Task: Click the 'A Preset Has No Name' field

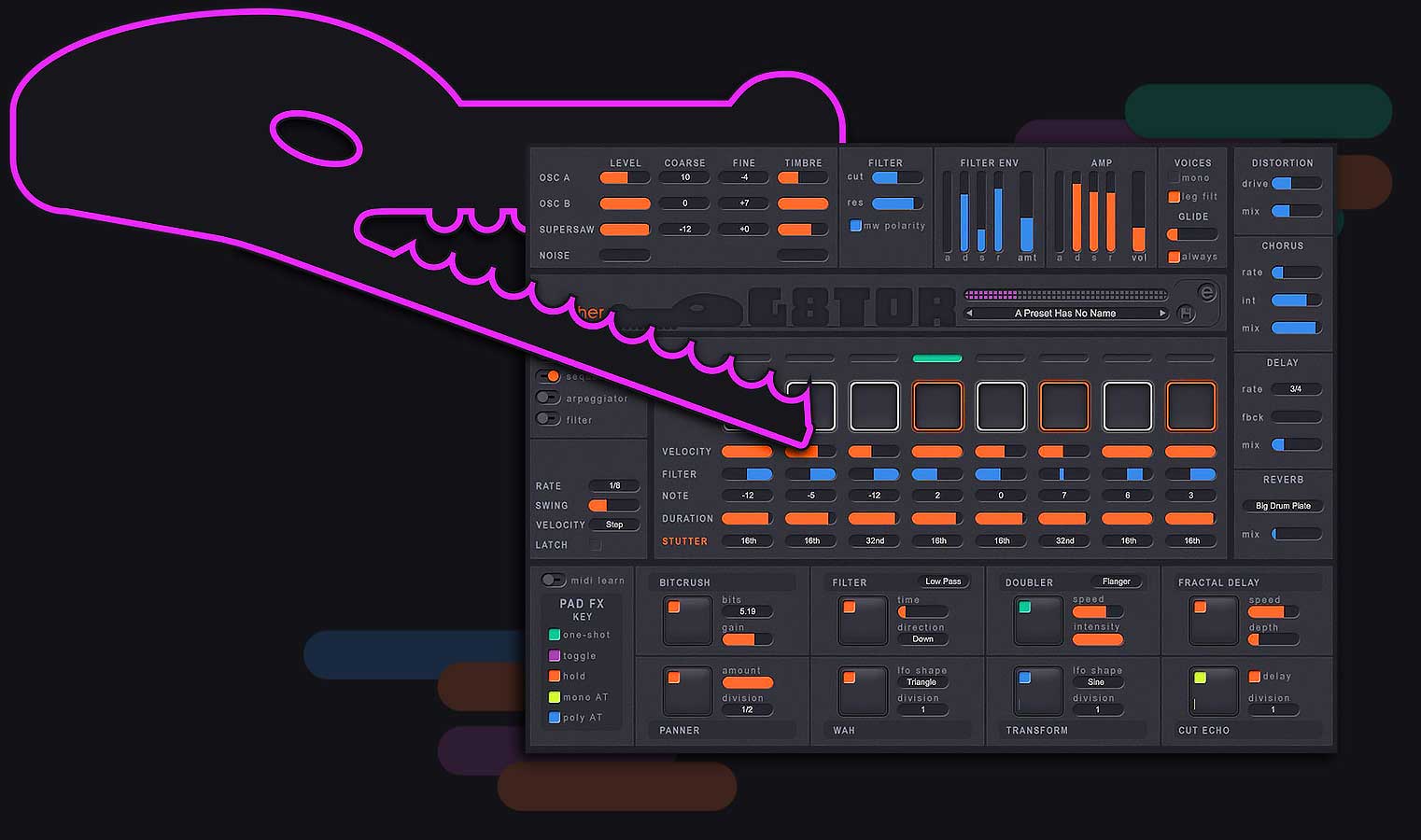Action: pyautogui.click(x=1064, y=314)
